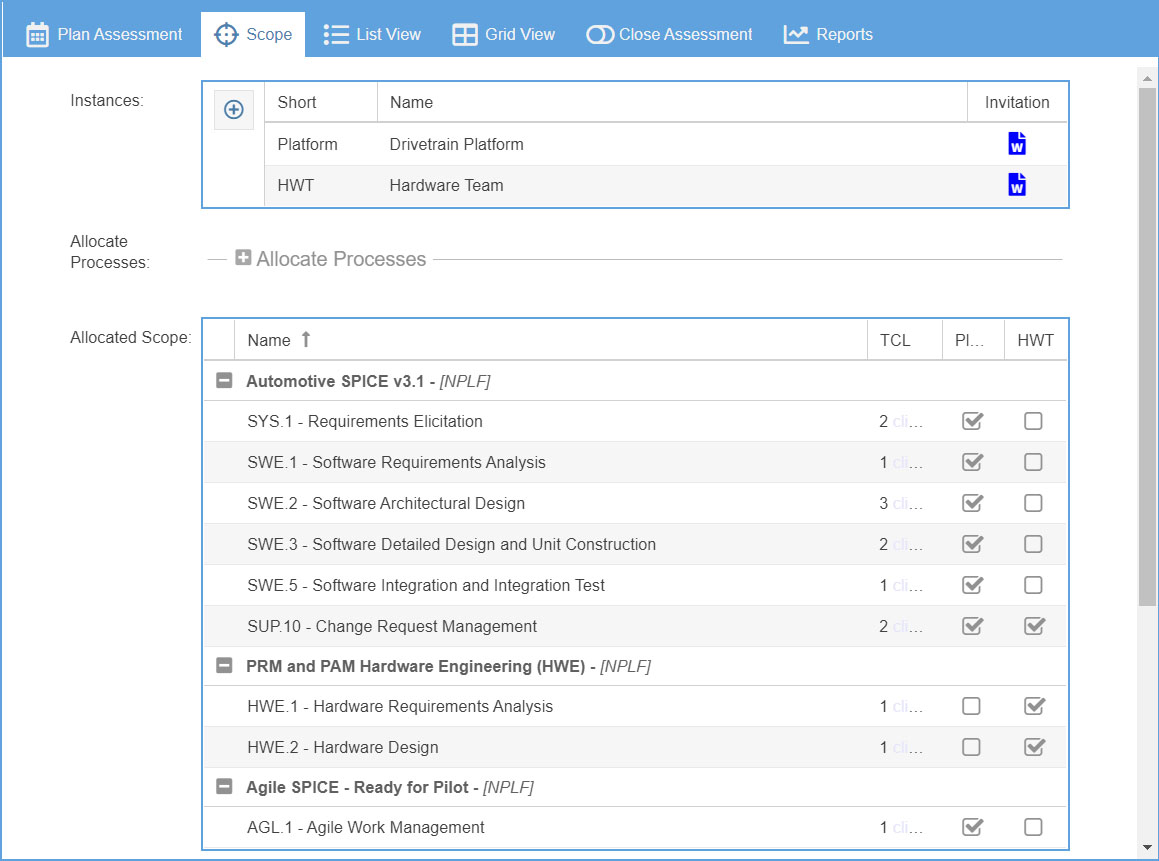This screenshot has height=861, width=1159.
Task: Check HWT for SYS.1 Requirements Elicitation
Action: pos(1033,421)
